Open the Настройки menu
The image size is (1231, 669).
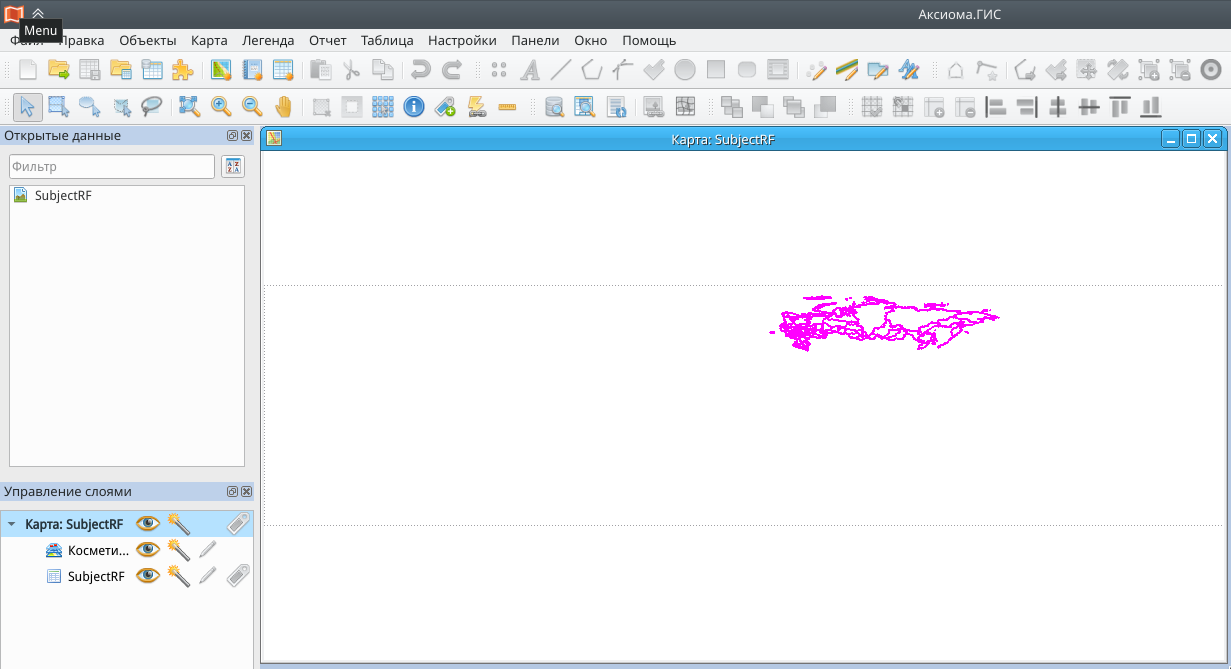coord(461,40)
